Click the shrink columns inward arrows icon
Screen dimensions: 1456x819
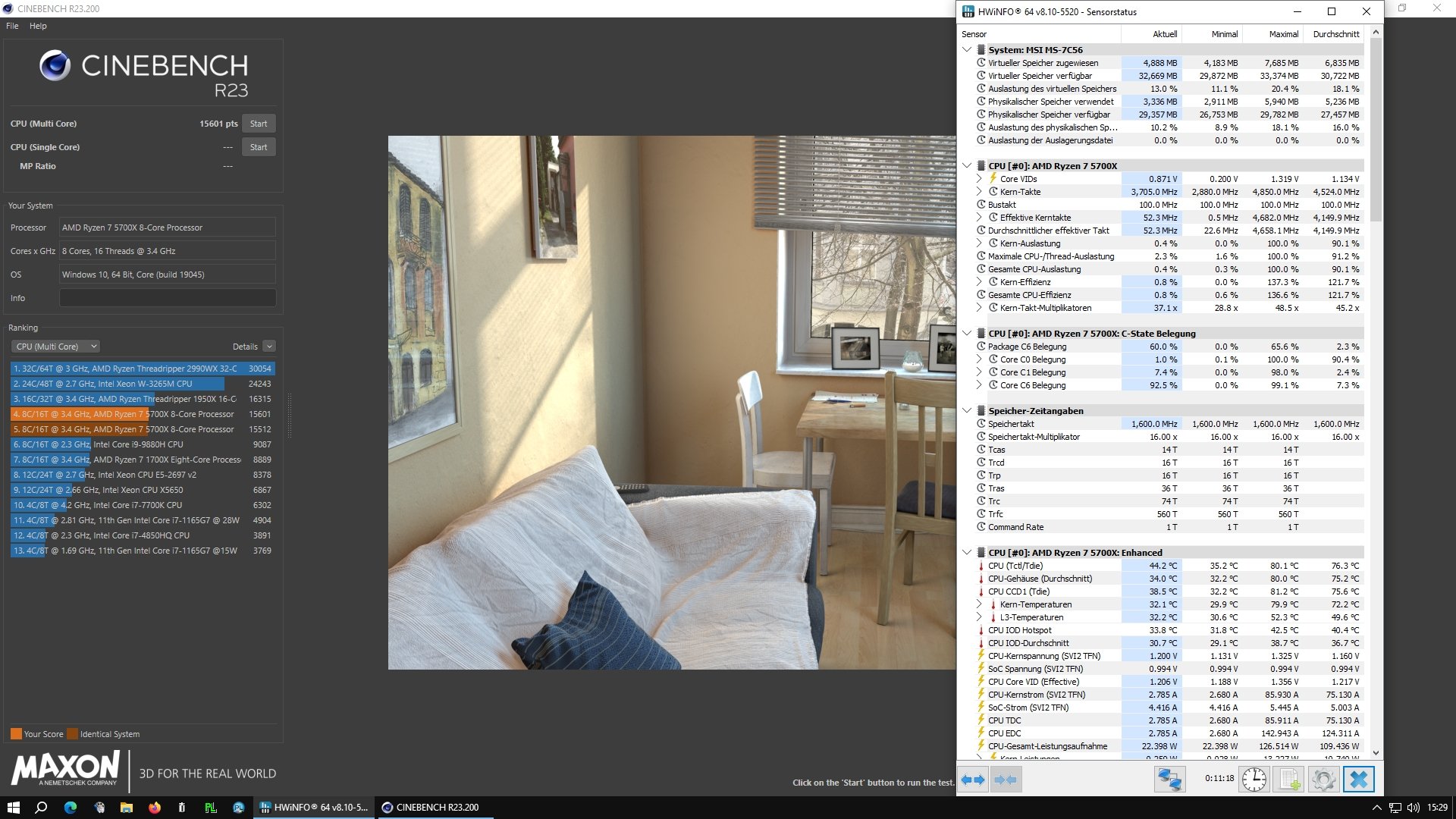[x=1005, y=779]
